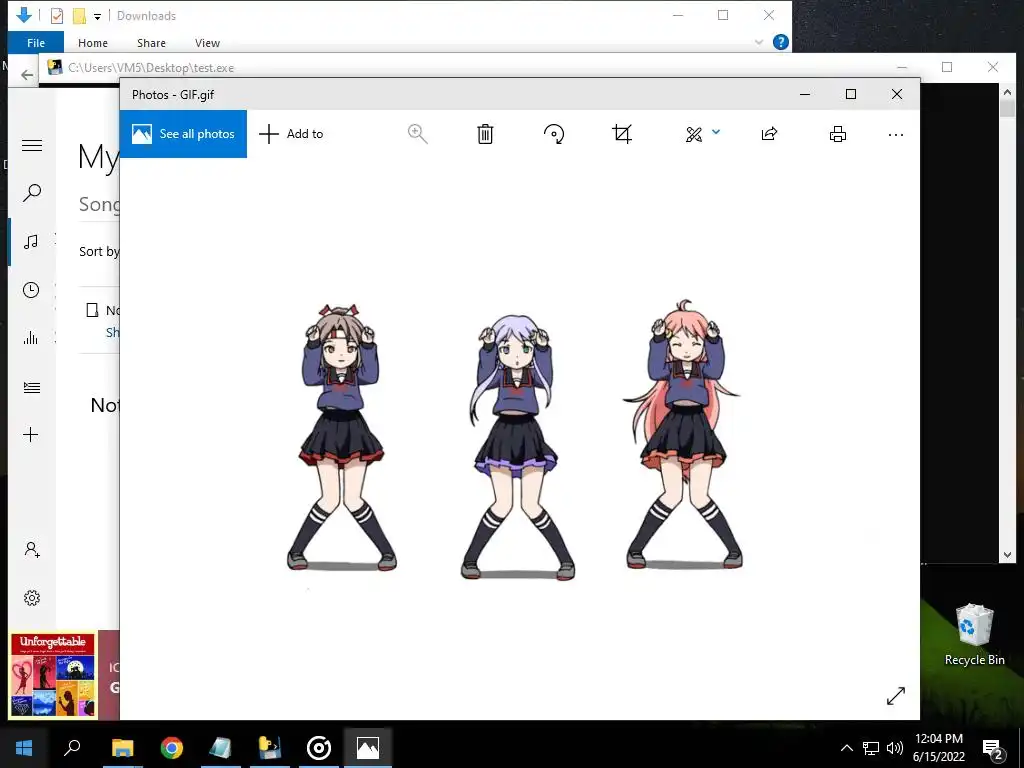Viewport: 1024px width, 768px height.
Task: Click the Unforgettable album art thumbnail
Action: tap(53, 675)
